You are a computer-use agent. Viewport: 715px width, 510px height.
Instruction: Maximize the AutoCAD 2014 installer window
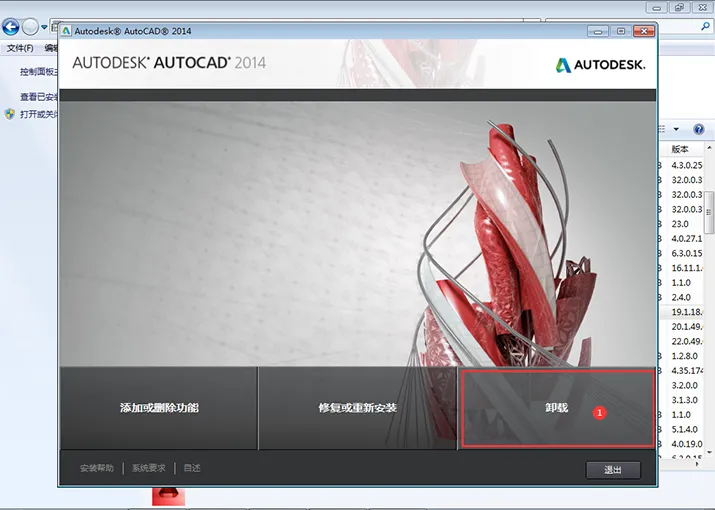621,31
